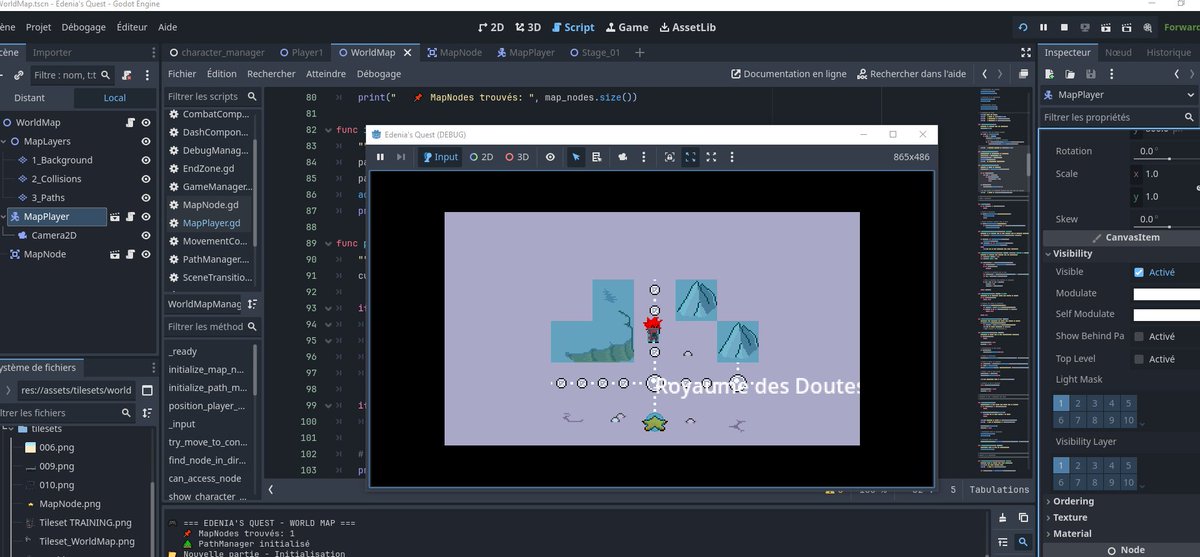Choose 3D selection mode in game toolbar
The width and height of the screenshot is (1200, 557).
(x=517, y=157)
